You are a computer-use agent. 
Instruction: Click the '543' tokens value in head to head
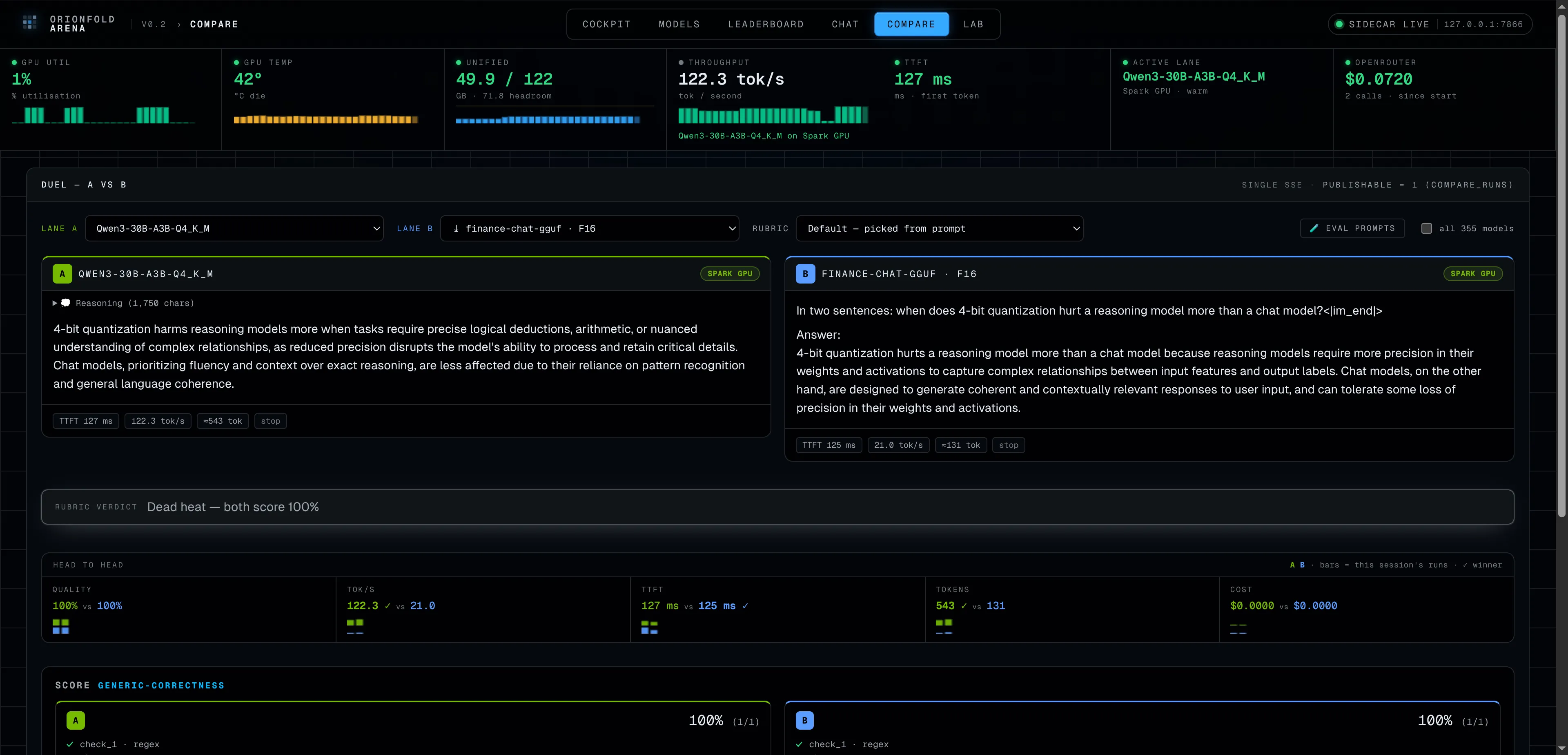point(945,606)
